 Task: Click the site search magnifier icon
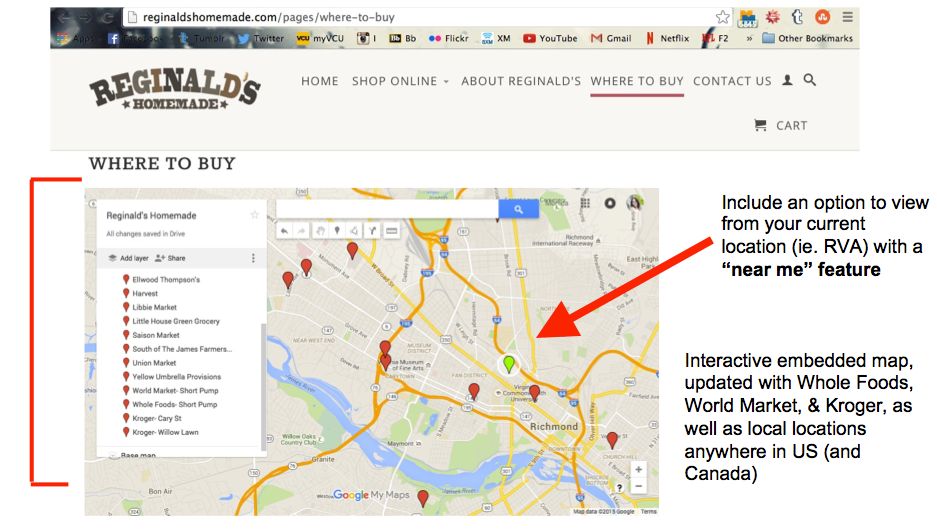point(810,80)
